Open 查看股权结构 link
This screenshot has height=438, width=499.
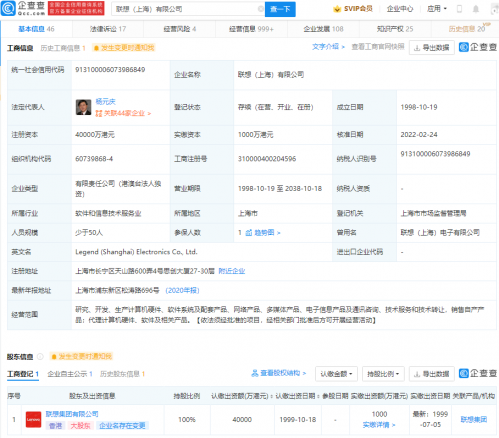[278, 373]
